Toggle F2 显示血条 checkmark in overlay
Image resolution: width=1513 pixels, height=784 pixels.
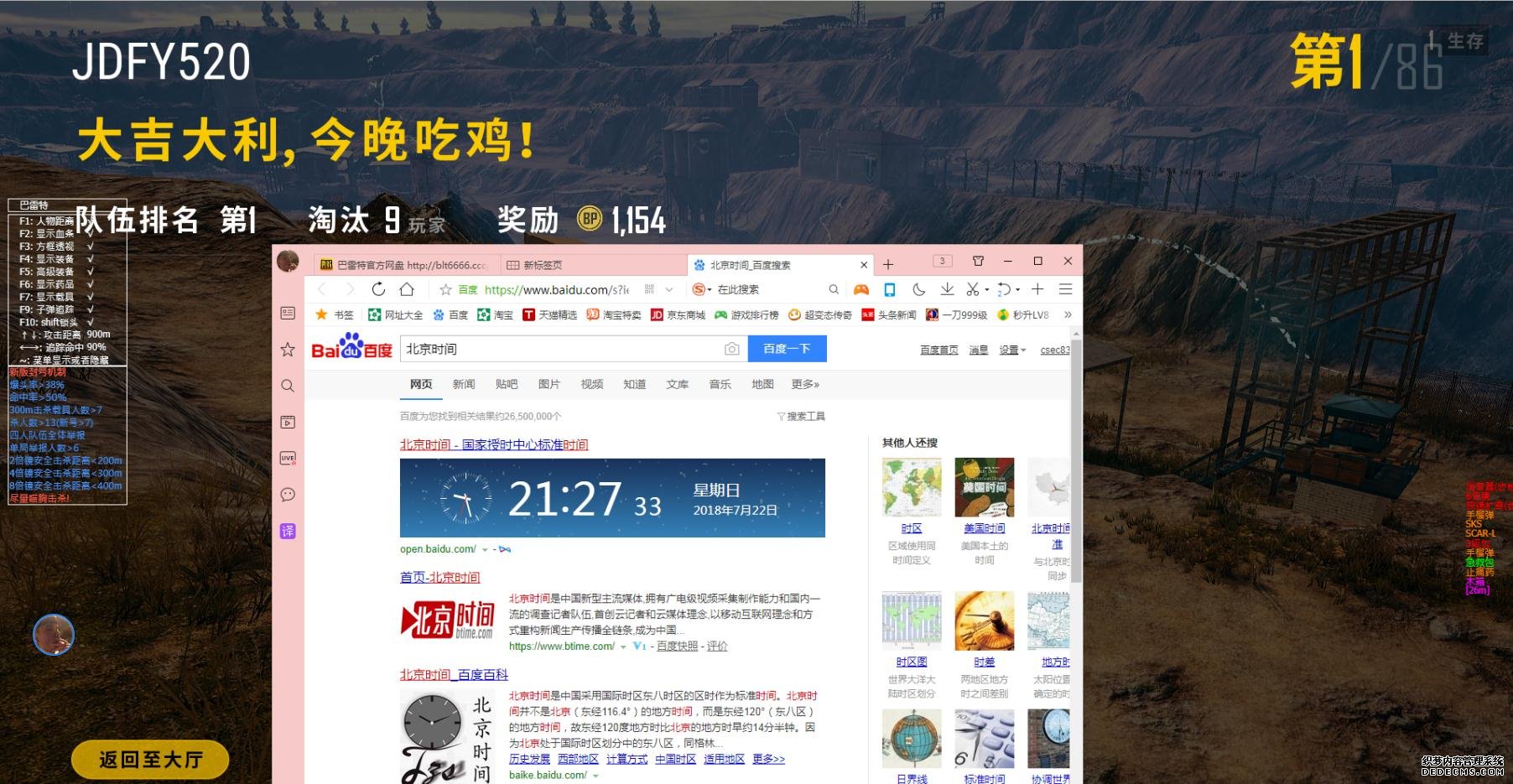tap(91, 234)
